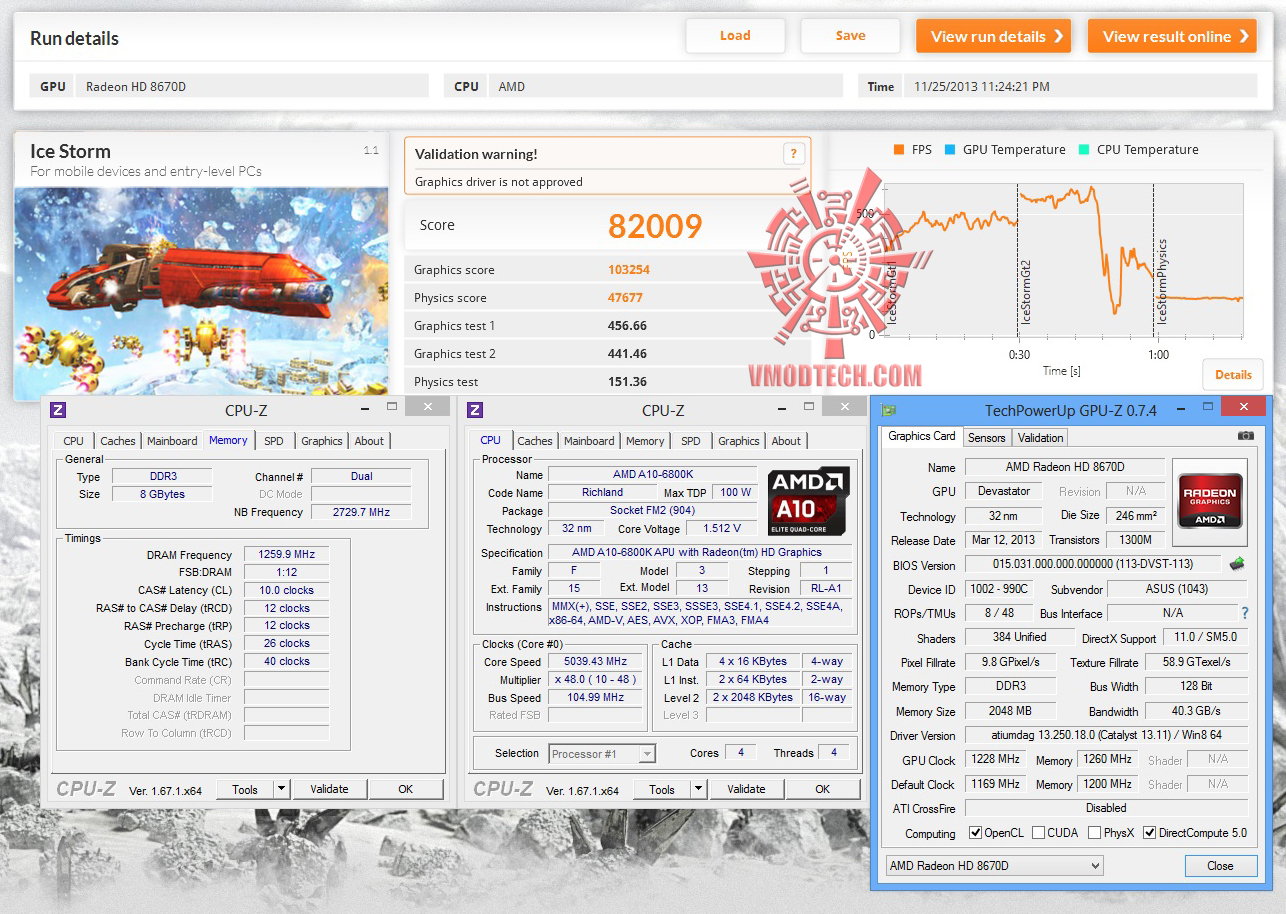This screenshot has width=1286, height=914.
Task: Click the orange FPS legend swatch
Action: point(898,150)
